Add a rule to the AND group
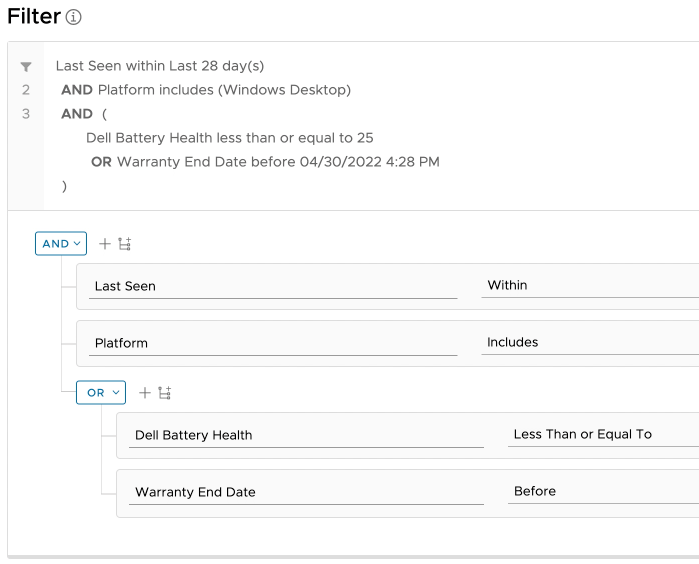Viewport: 699px width, 564px height. point(105,244)
